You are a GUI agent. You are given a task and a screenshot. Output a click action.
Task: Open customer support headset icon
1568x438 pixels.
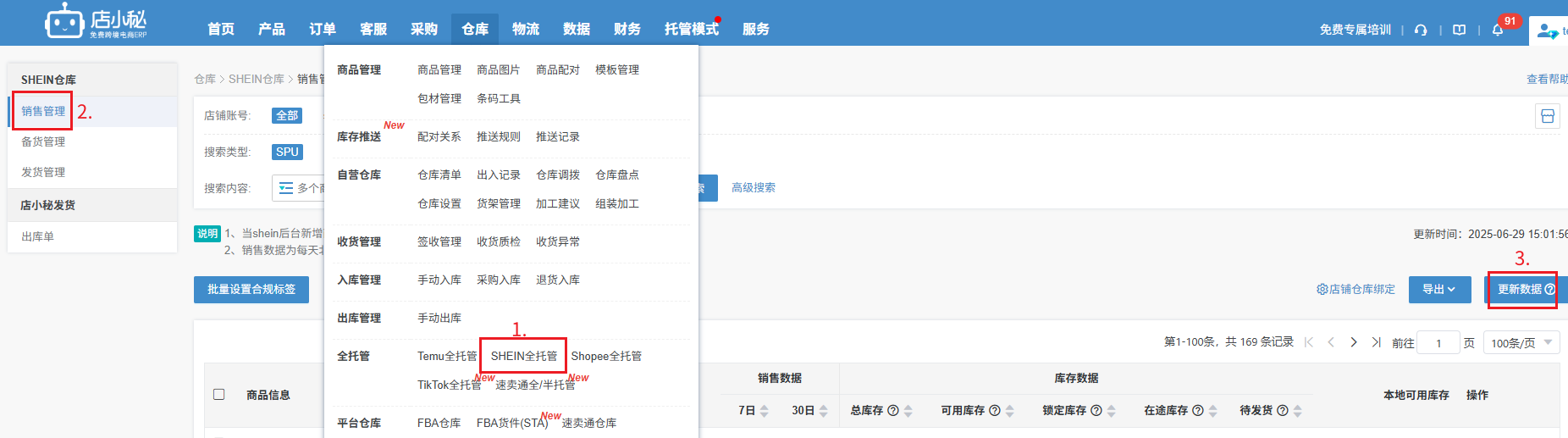1421,30
